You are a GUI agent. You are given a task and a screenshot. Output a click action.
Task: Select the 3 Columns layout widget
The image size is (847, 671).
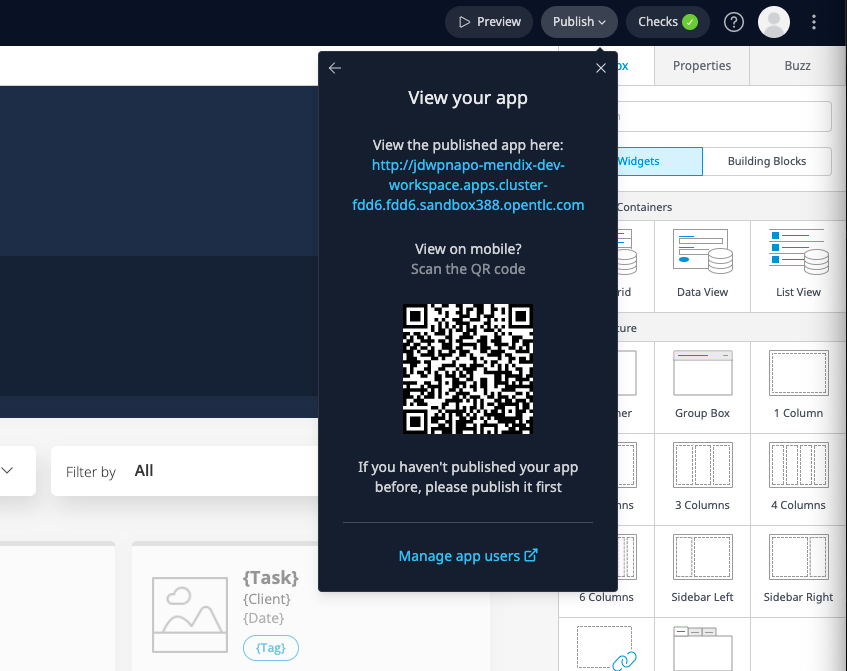point(702,479)
